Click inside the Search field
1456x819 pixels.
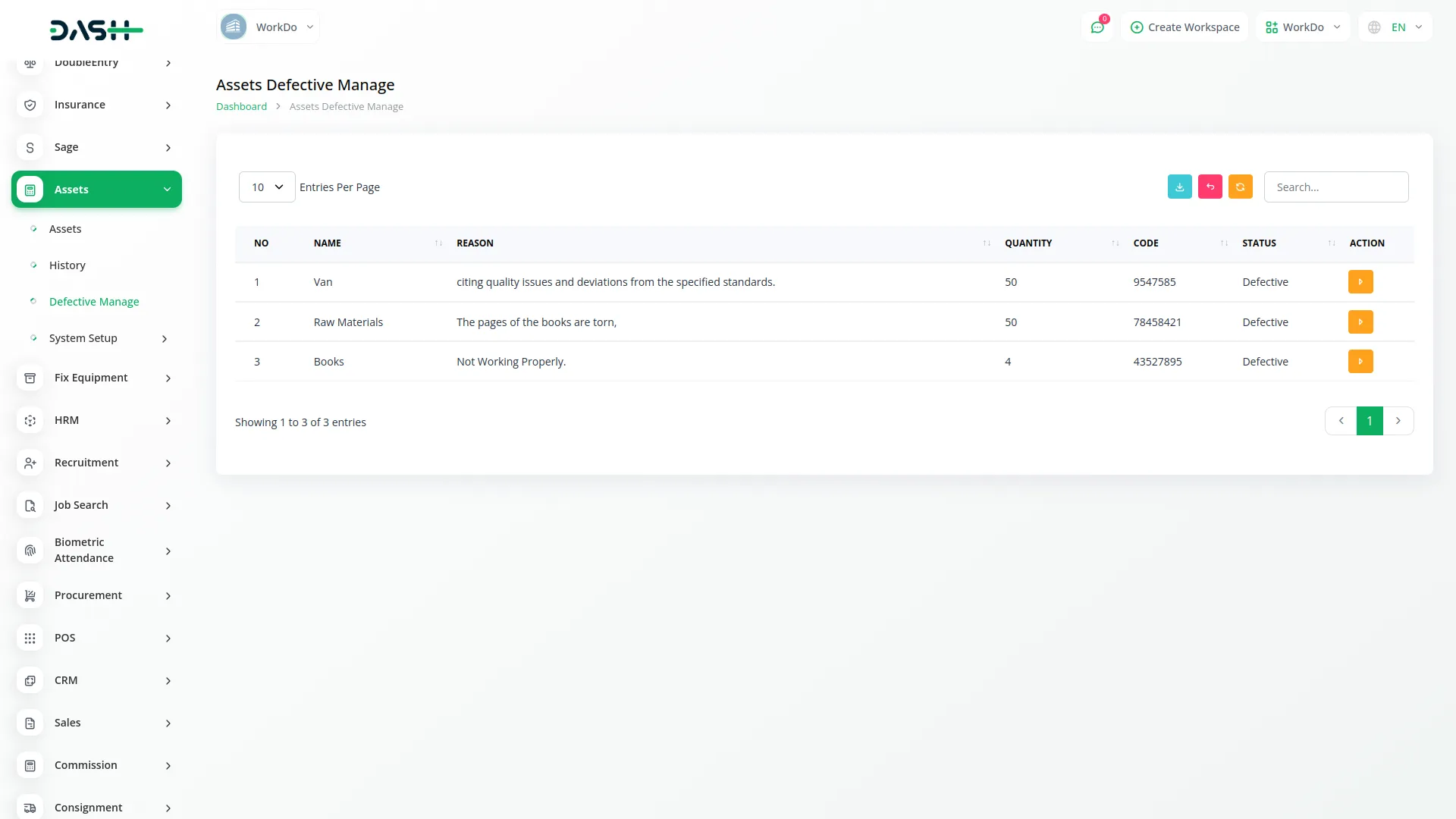point(1336,187)
